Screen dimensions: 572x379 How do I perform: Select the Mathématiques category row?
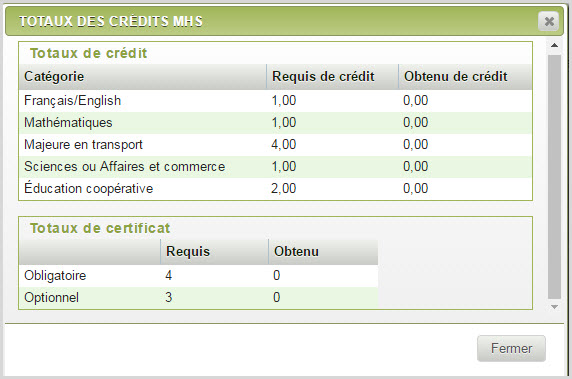point(275,123)
